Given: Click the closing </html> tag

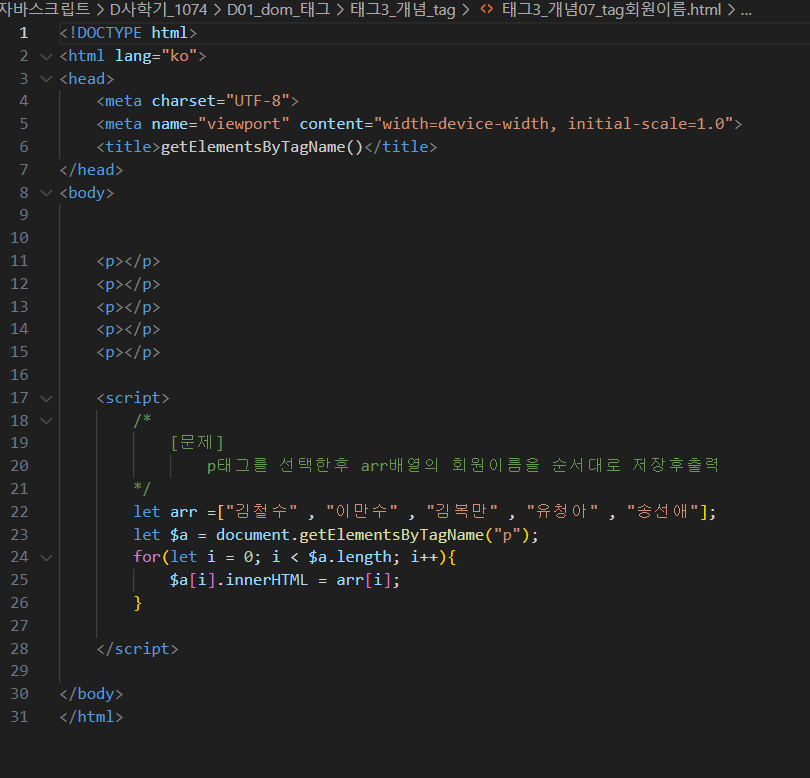Looking at the screenshot, I should 91,717.
